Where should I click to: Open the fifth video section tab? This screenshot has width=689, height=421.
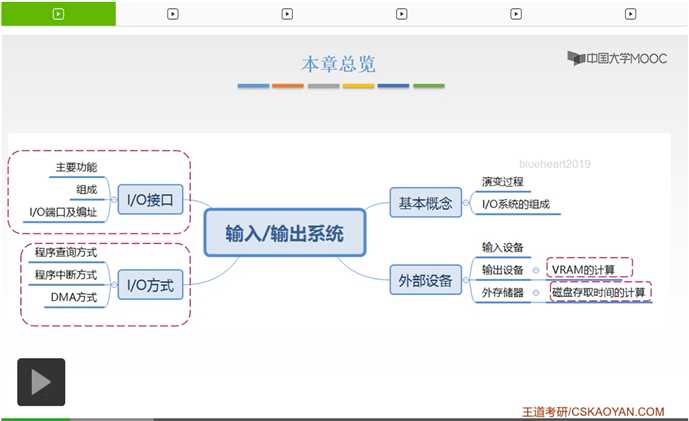pos(516,14)
